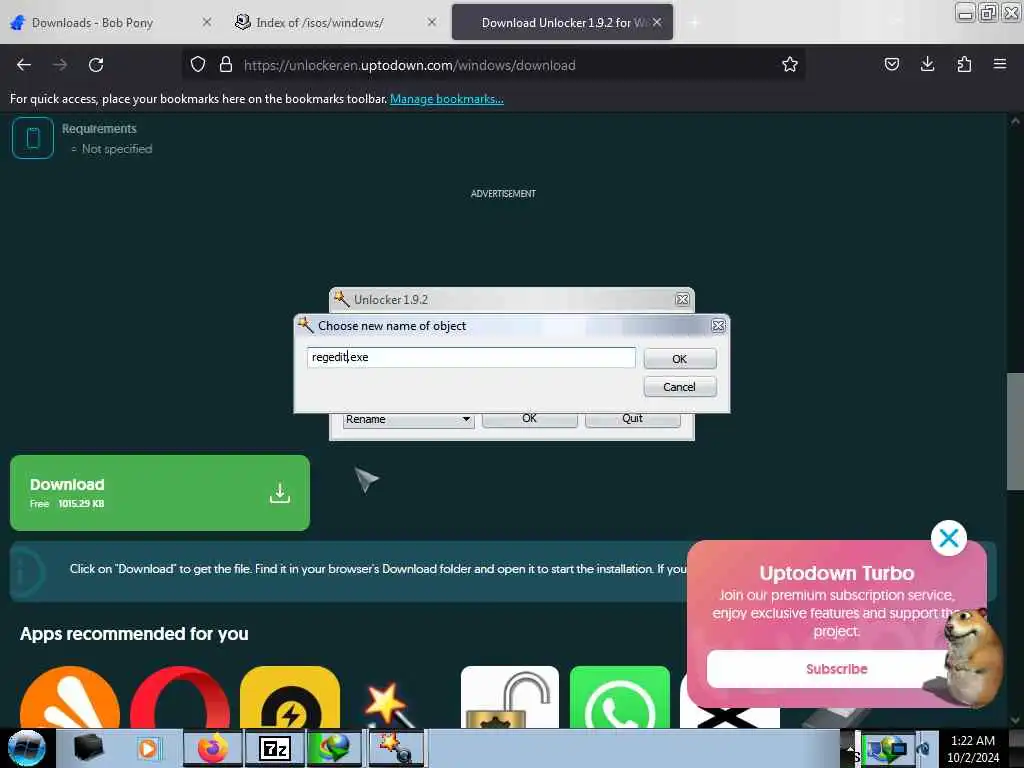This screenshot has width=1024, height=768.
Task: Reload the page with the refresh icon
Action: (x=96, y=65)
